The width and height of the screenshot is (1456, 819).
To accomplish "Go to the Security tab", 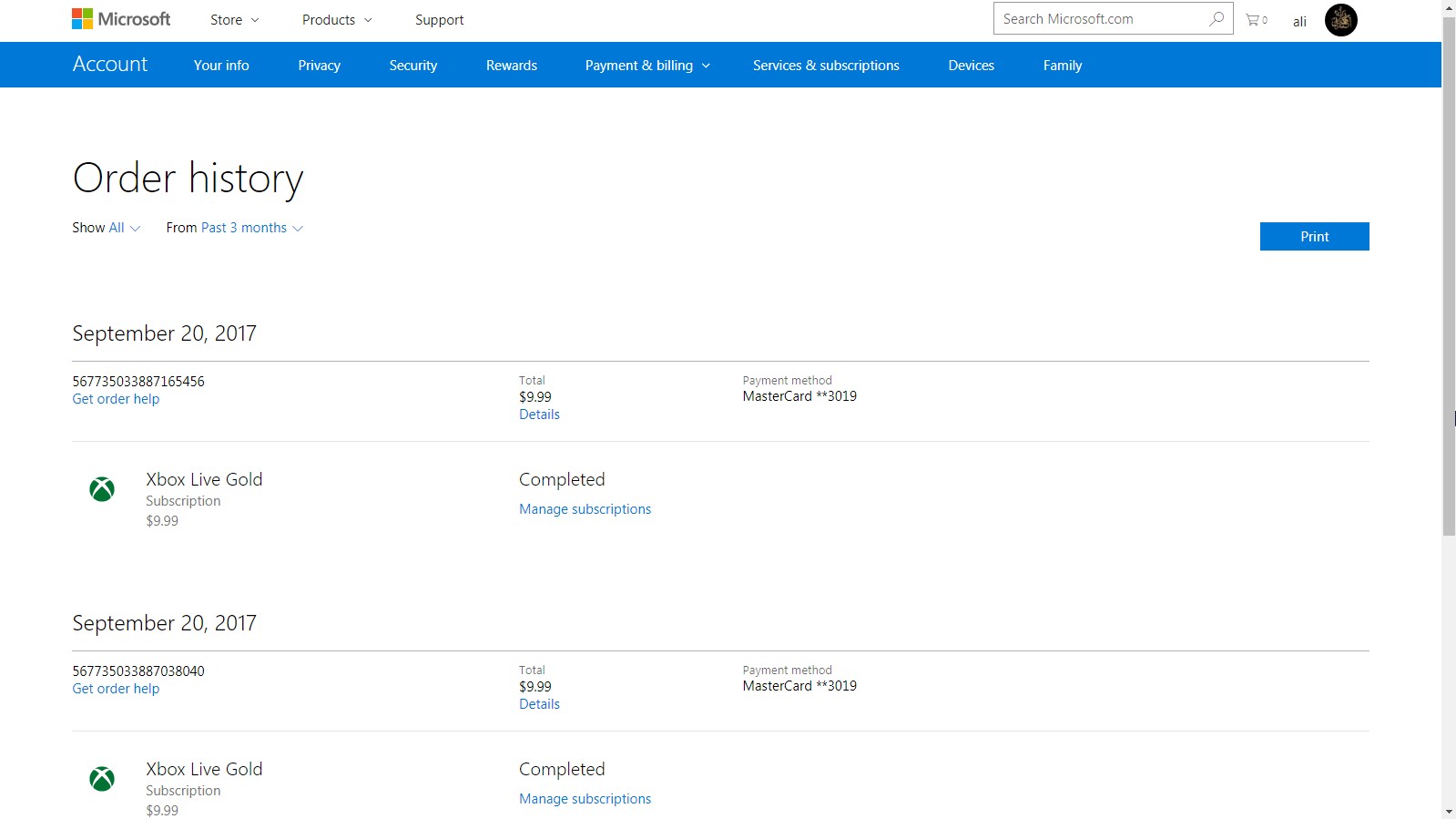I will [413, 66].
